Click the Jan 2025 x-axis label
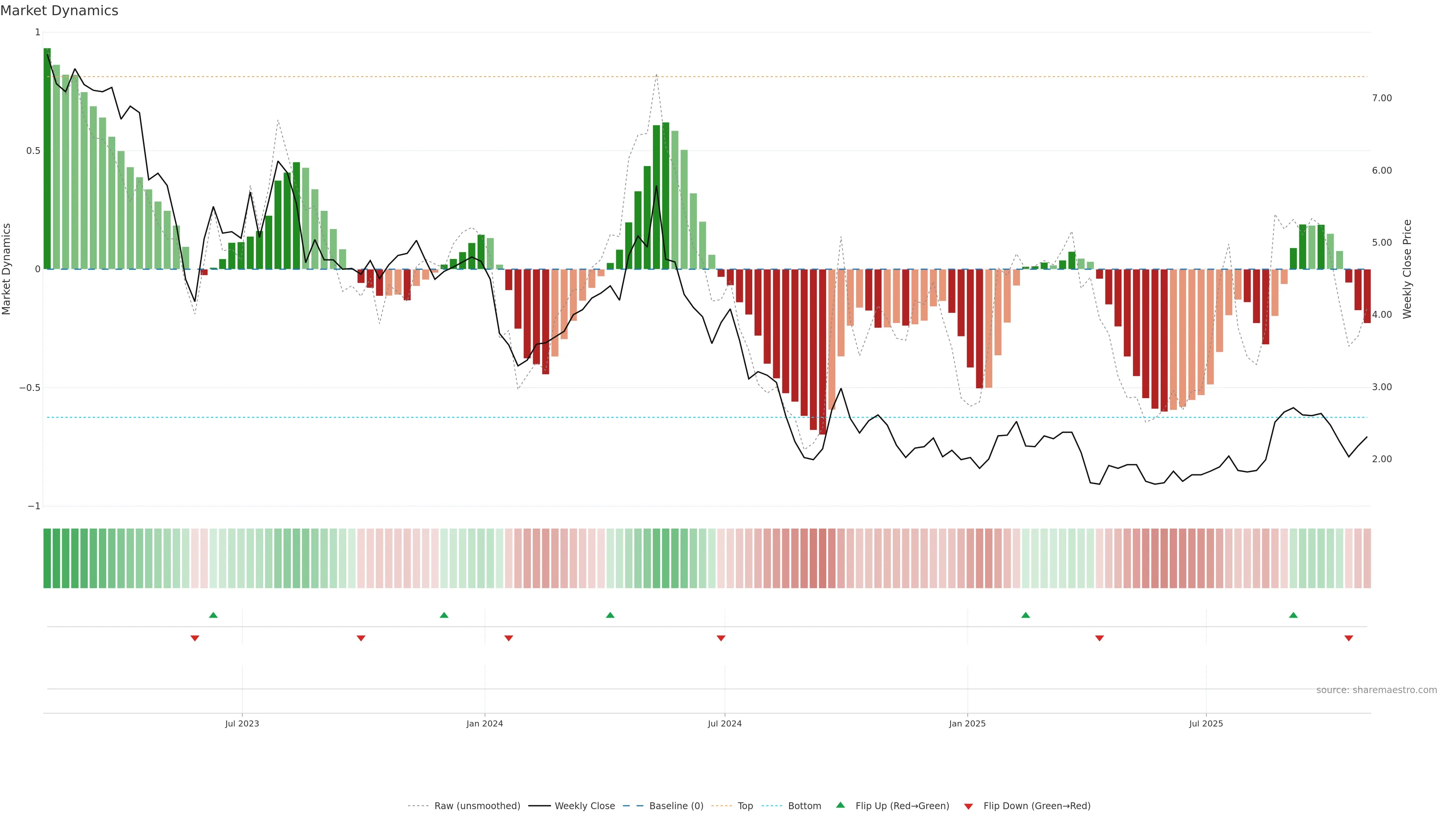This screenshot has height=819, width=1456. (x=967, y=723)
